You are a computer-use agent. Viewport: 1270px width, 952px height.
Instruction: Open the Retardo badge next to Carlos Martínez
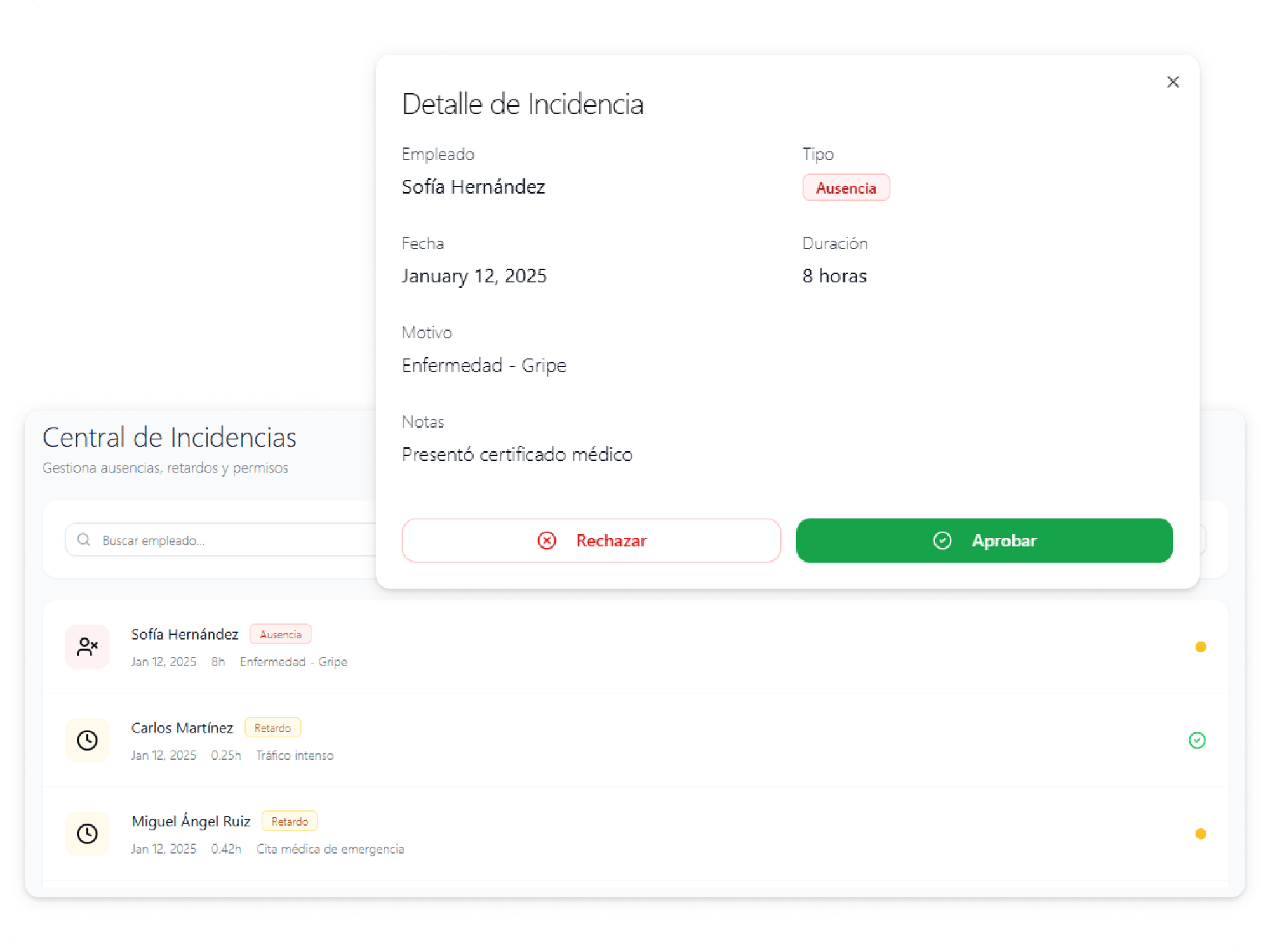(x=273, y=727)
